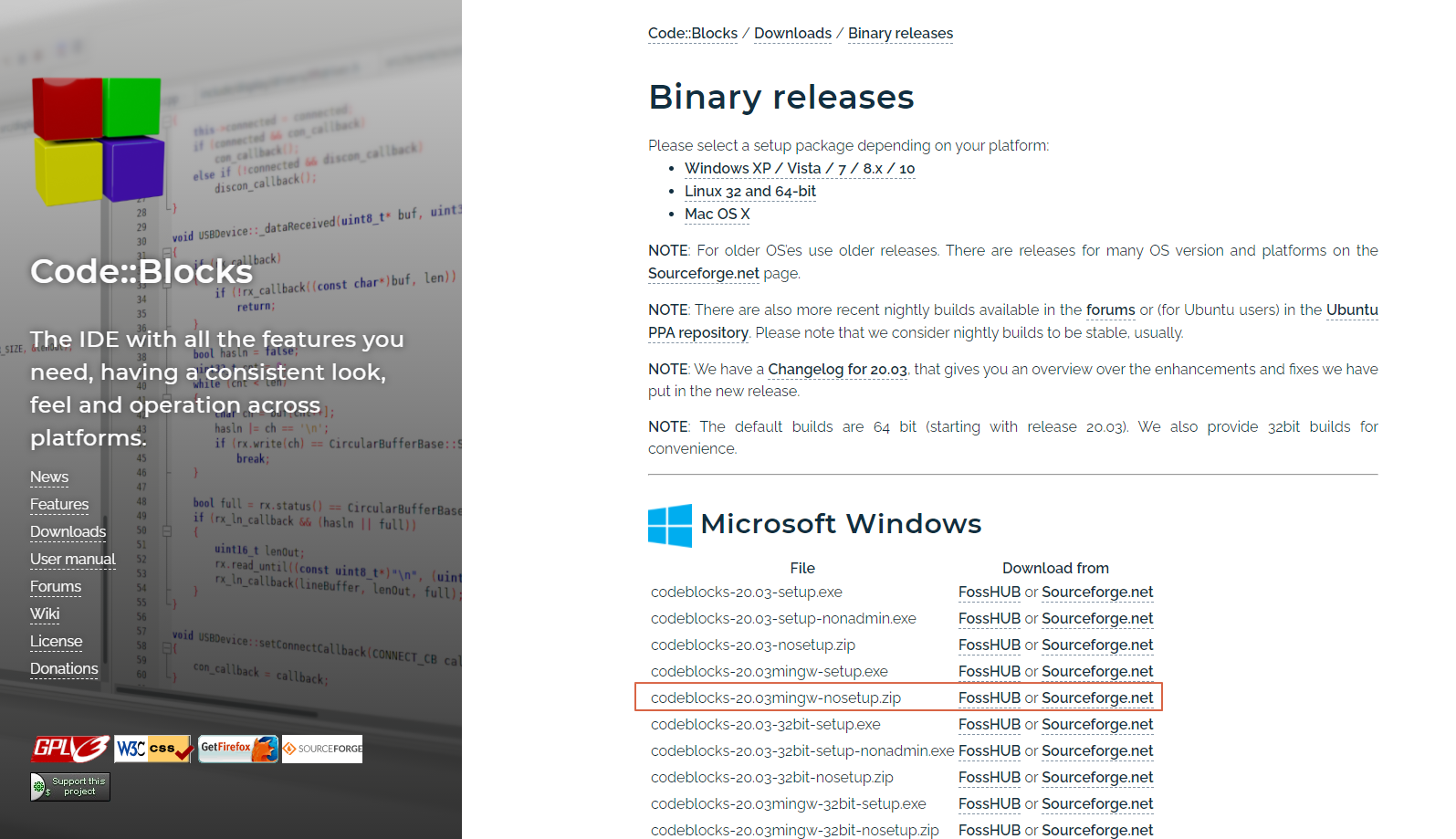
Task: Click the GPLv3 badge icon
Action: pyautogui.click(x=71, y=749)
